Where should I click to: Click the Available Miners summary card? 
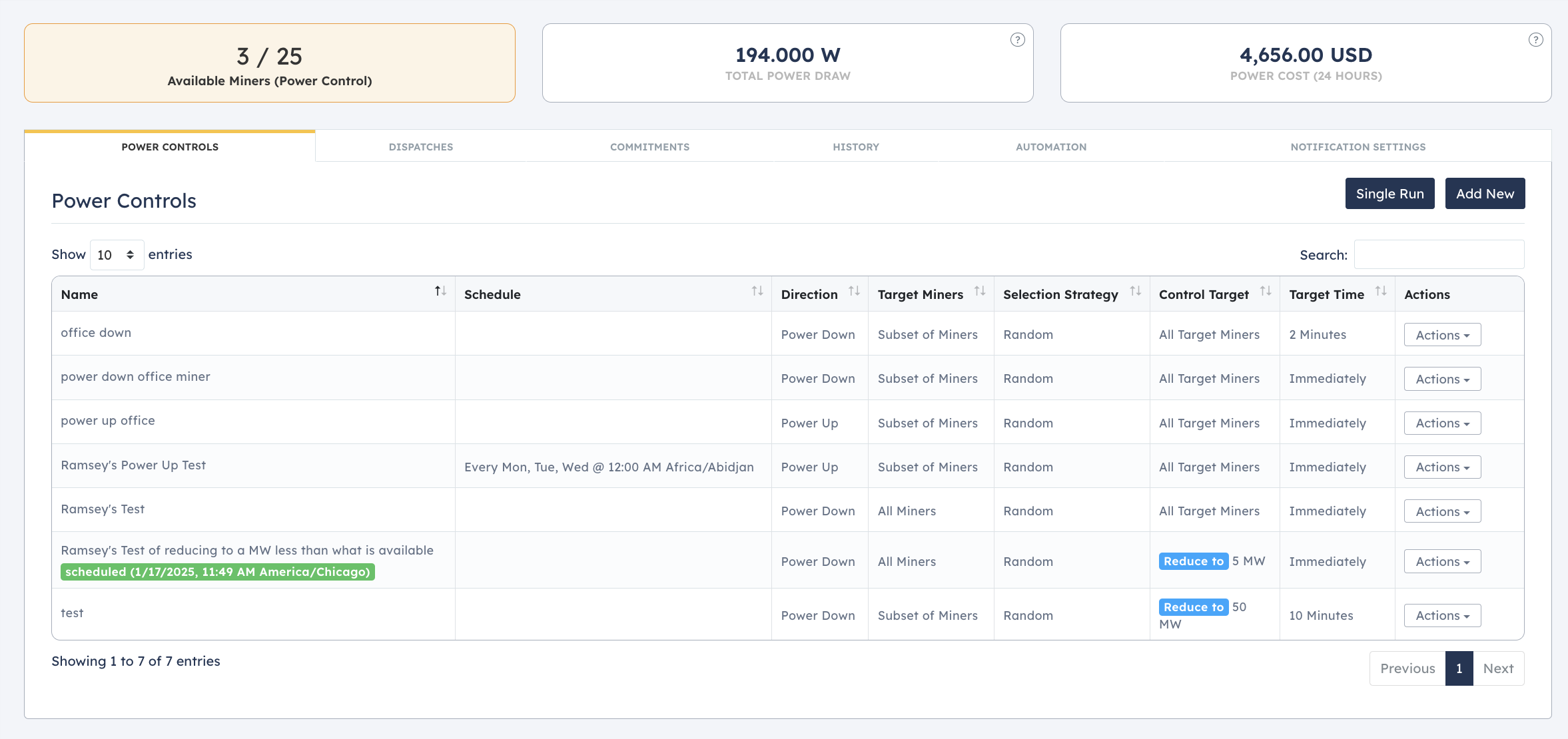pos(270,63)
